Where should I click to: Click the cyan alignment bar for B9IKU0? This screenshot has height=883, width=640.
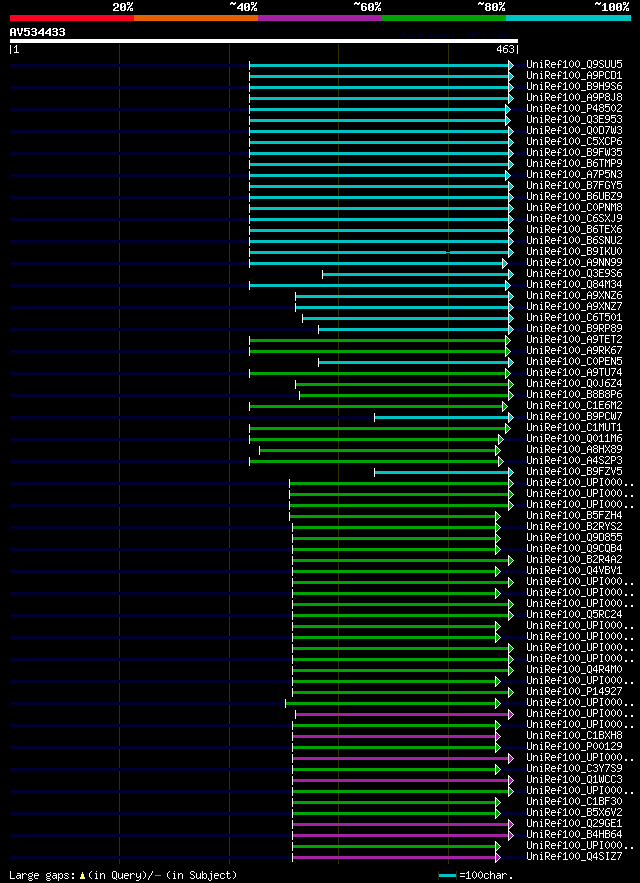381,252
